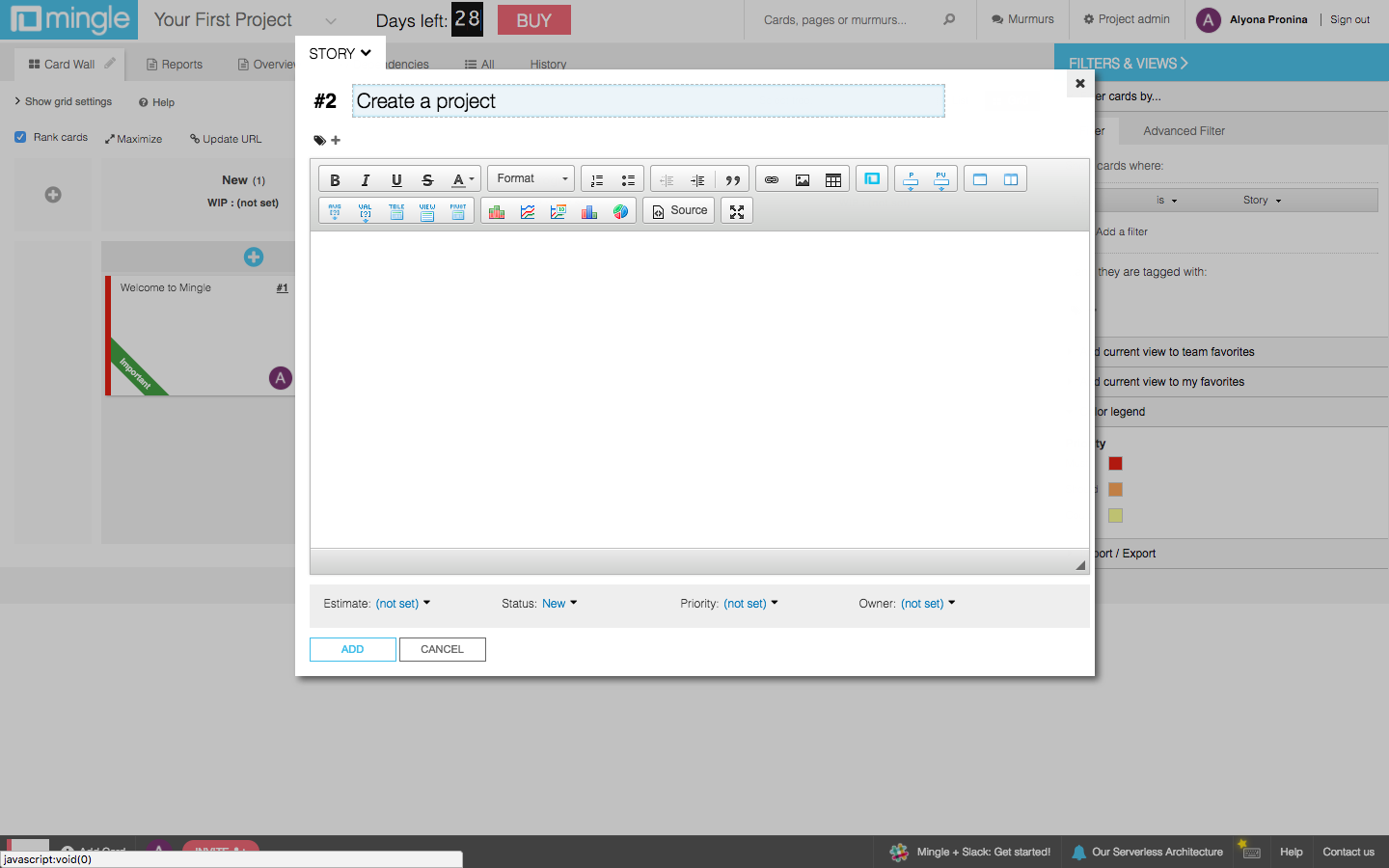Open the project switcher chevron

click(x=331, y=20)
